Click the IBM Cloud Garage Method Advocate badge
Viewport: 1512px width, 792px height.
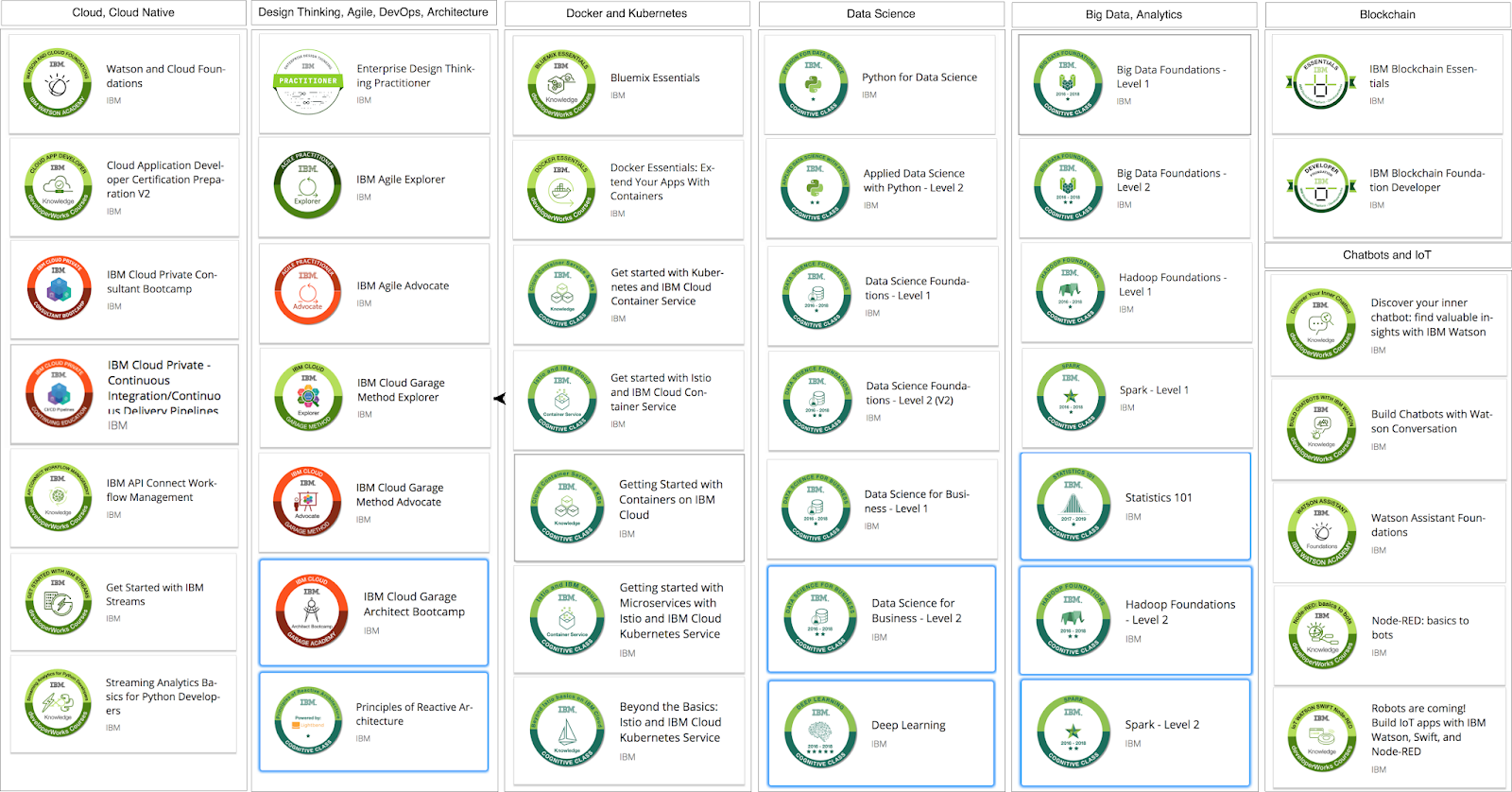(308, 501)
